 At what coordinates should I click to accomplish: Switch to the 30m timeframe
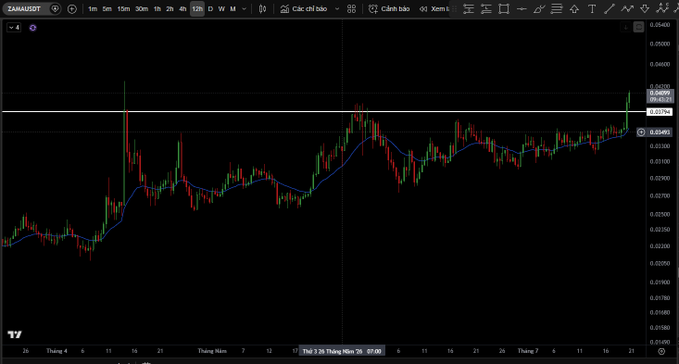tap(141, 9)
